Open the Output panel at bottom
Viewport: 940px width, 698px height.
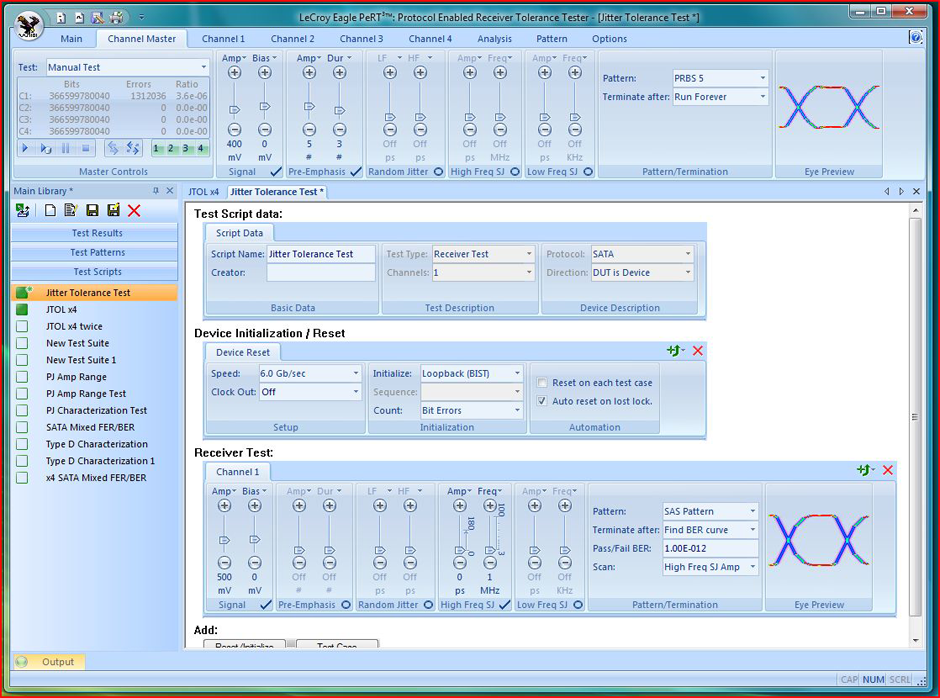coord(49,661)
